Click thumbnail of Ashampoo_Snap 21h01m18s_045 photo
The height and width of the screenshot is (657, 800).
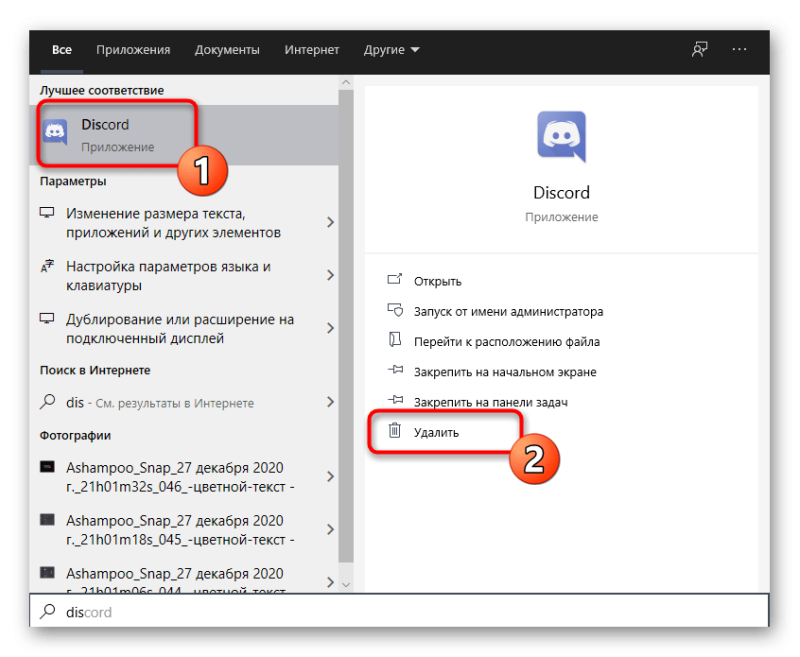47,520
